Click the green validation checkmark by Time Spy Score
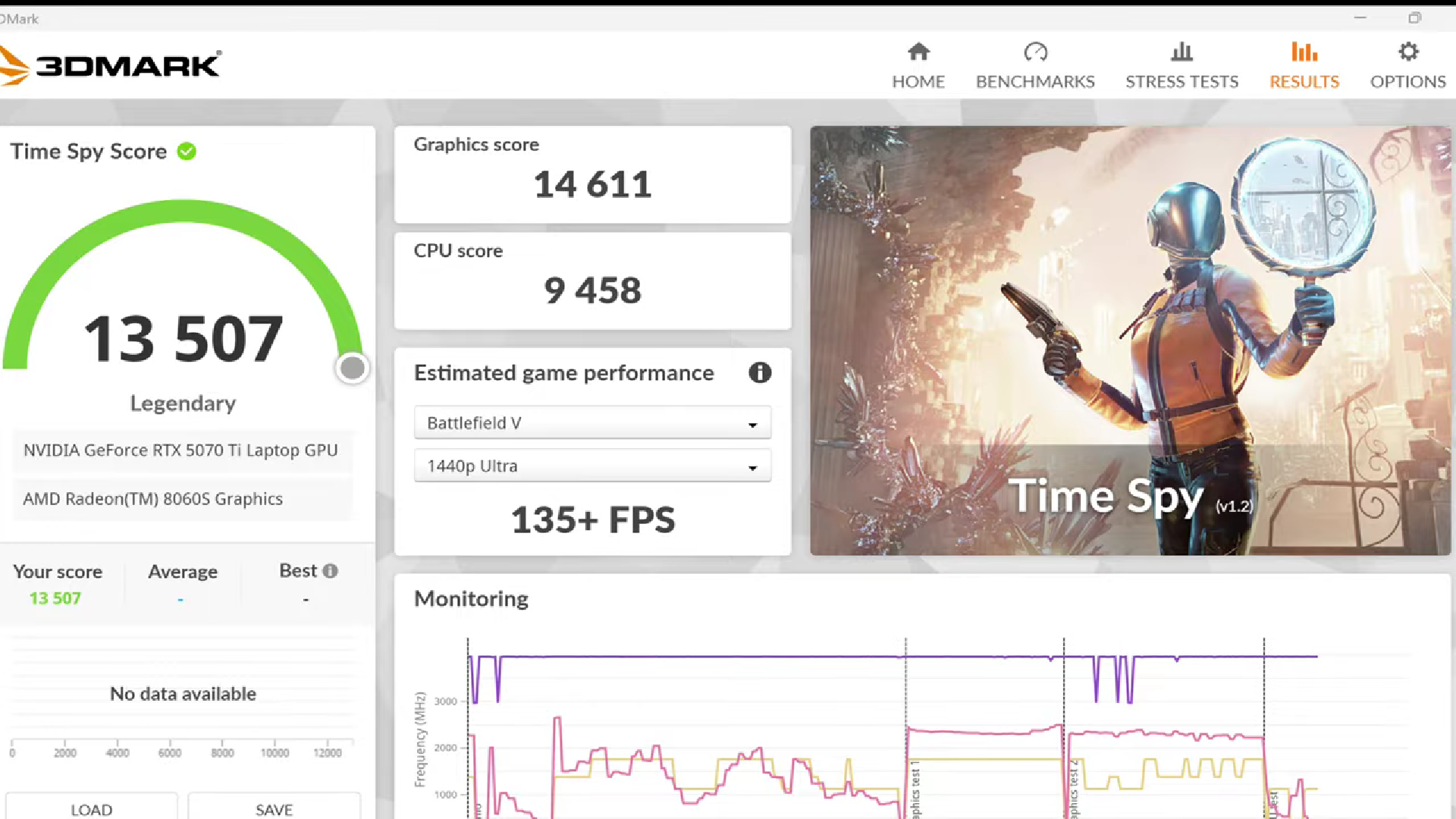1456x819 pixels. pos(187,152)
